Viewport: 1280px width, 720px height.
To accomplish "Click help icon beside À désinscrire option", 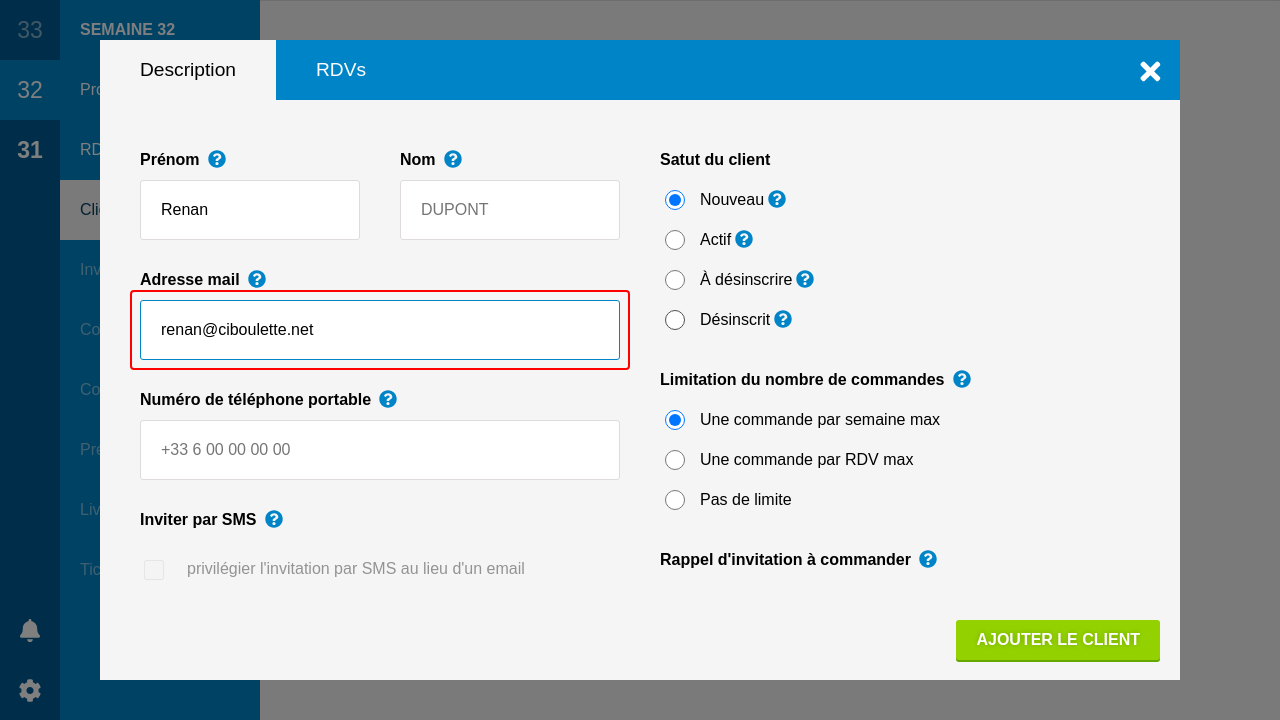I will tap(805, 279).
